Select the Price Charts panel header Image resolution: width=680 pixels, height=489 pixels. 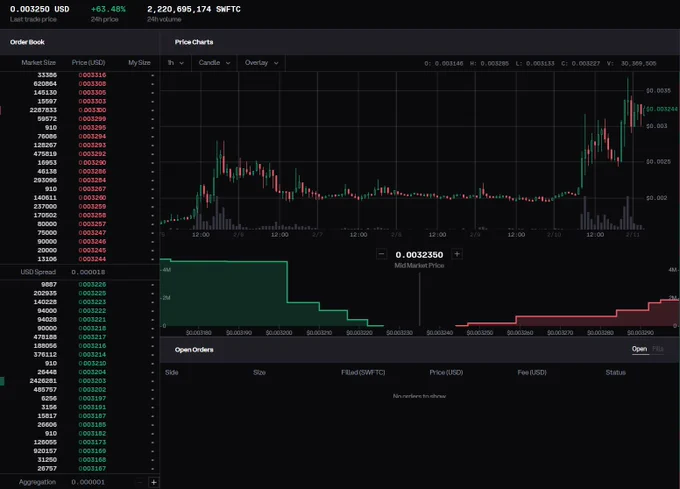tap(194, 42)
